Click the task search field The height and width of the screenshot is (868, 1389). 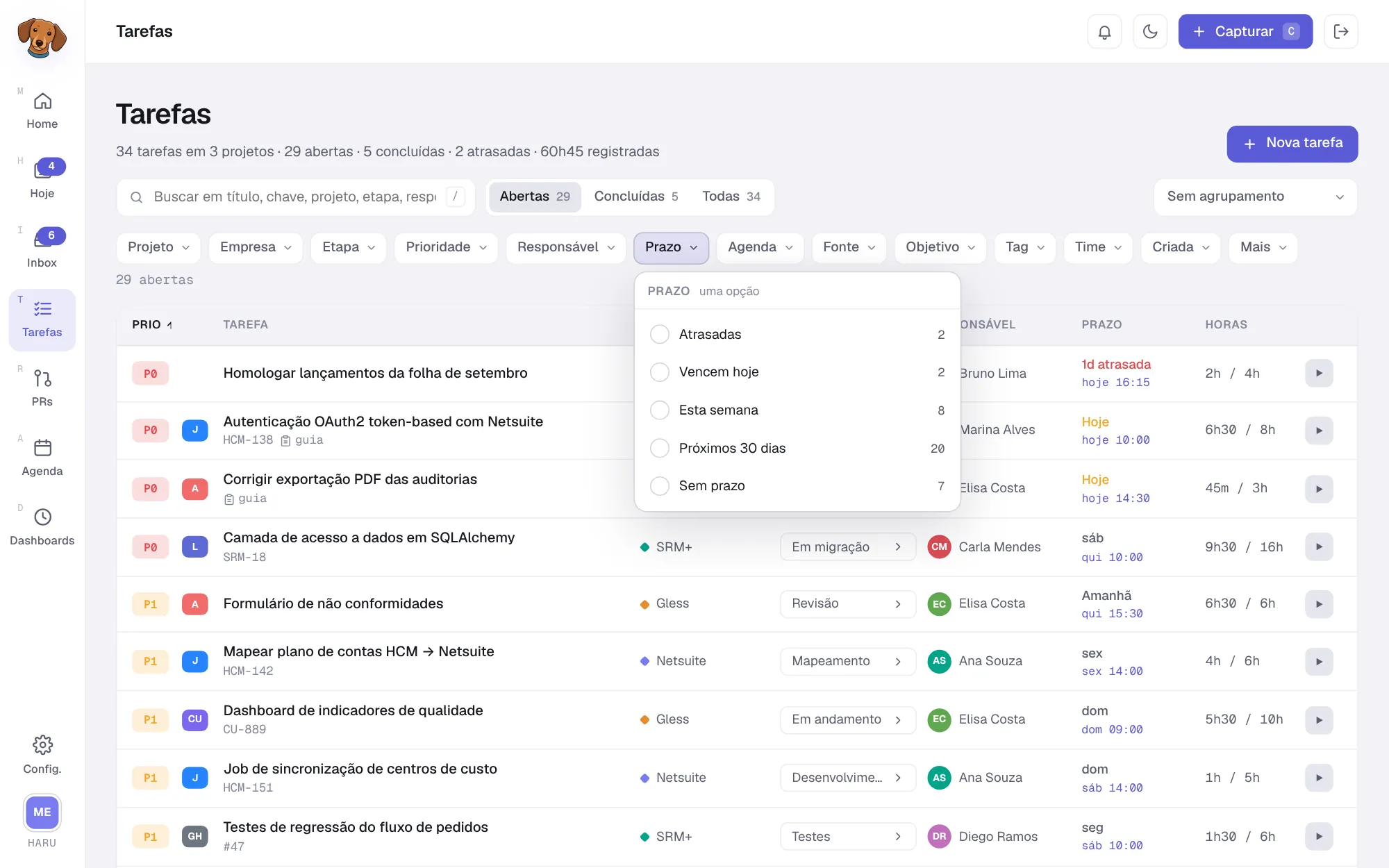295,197
